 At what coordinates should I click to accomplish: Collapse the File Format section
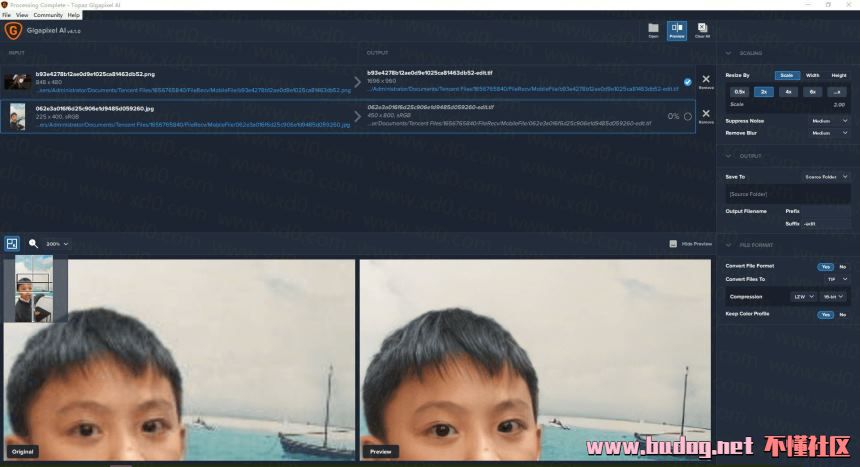[x=728, y=245]
